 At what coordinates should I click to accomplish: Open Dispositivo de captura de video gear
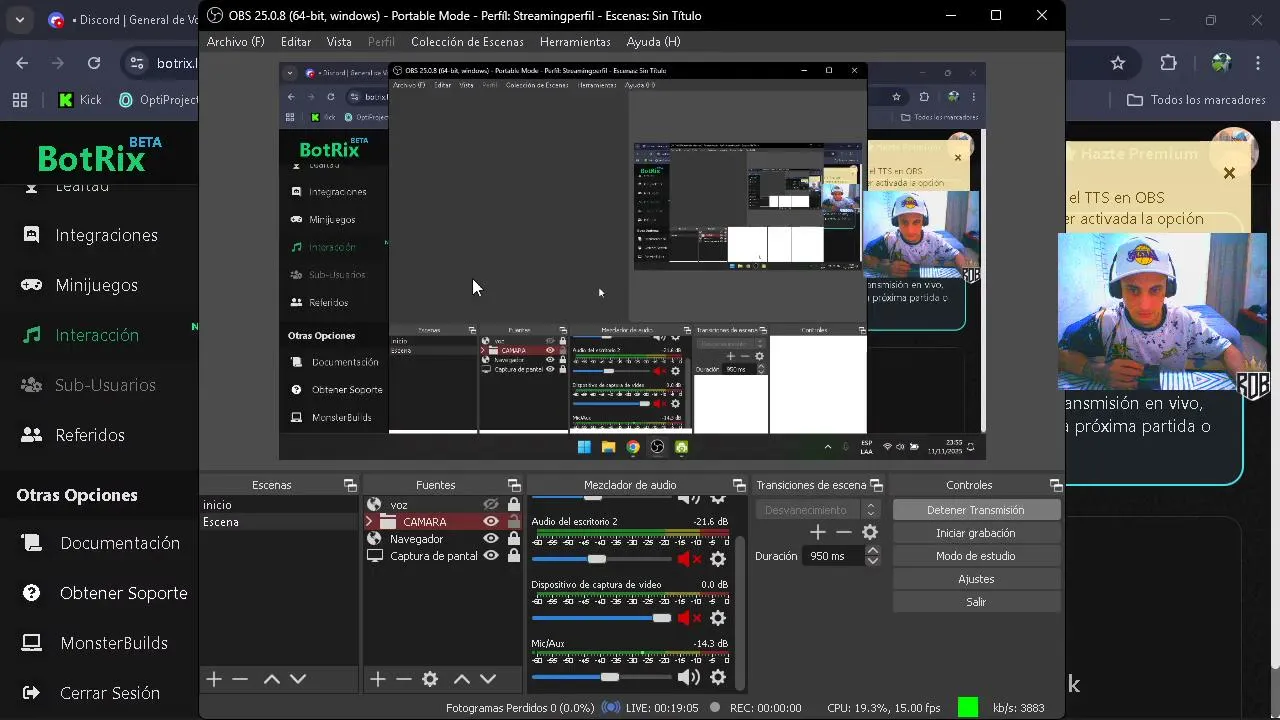(x=718, y=619)
